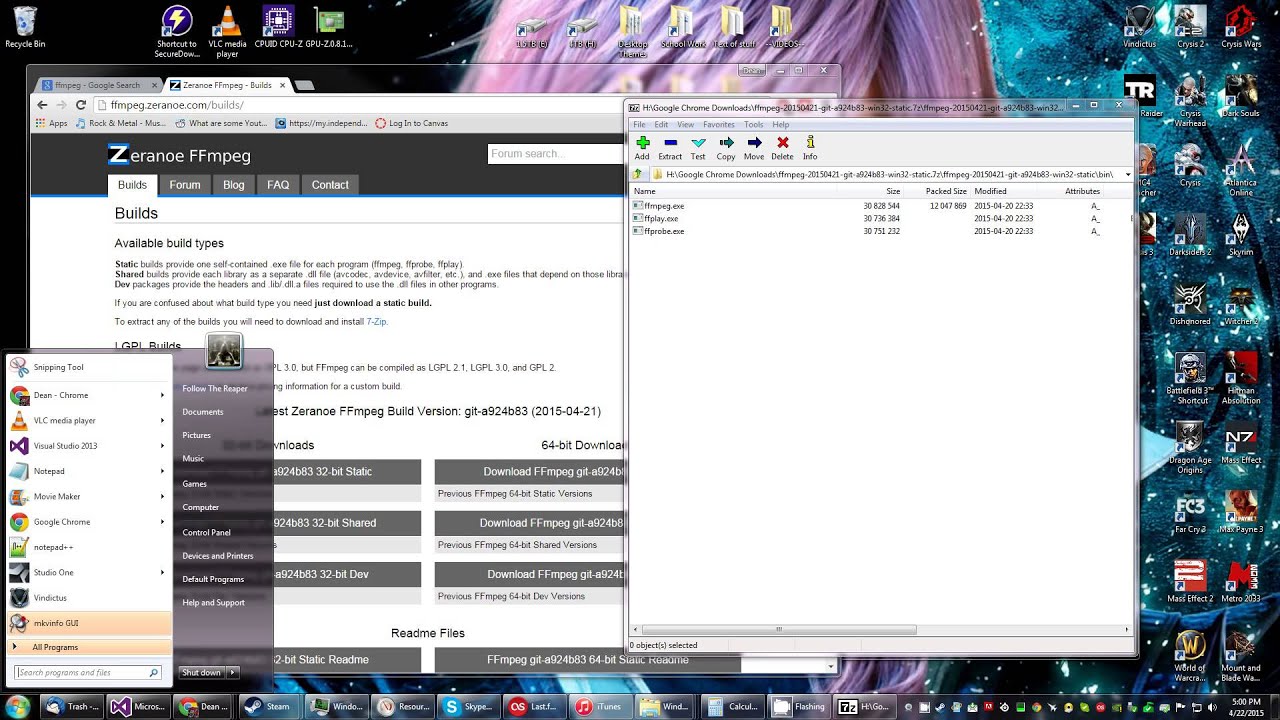Click Previous FFmpeg 64-bit Dev Versions link
Viewport: 1280px width, 720px height.
[511, 596]
